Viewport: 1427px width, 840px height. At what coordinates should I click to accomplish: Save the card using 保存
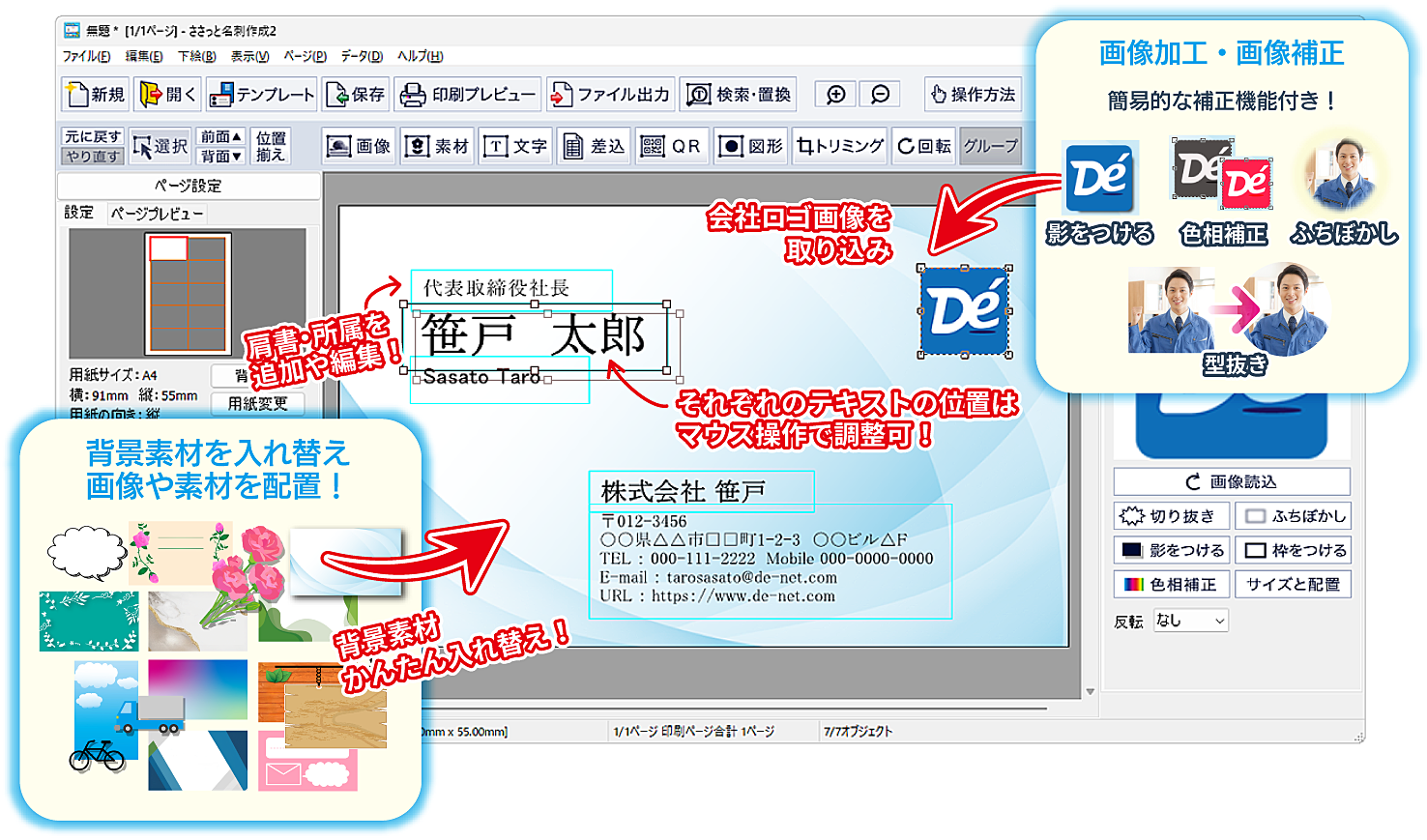coord(356,95)
